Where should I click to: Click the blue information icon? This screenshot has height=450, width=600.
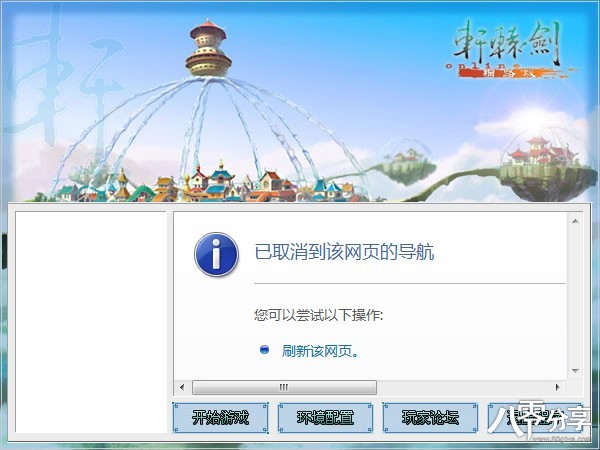coord(216,254)
